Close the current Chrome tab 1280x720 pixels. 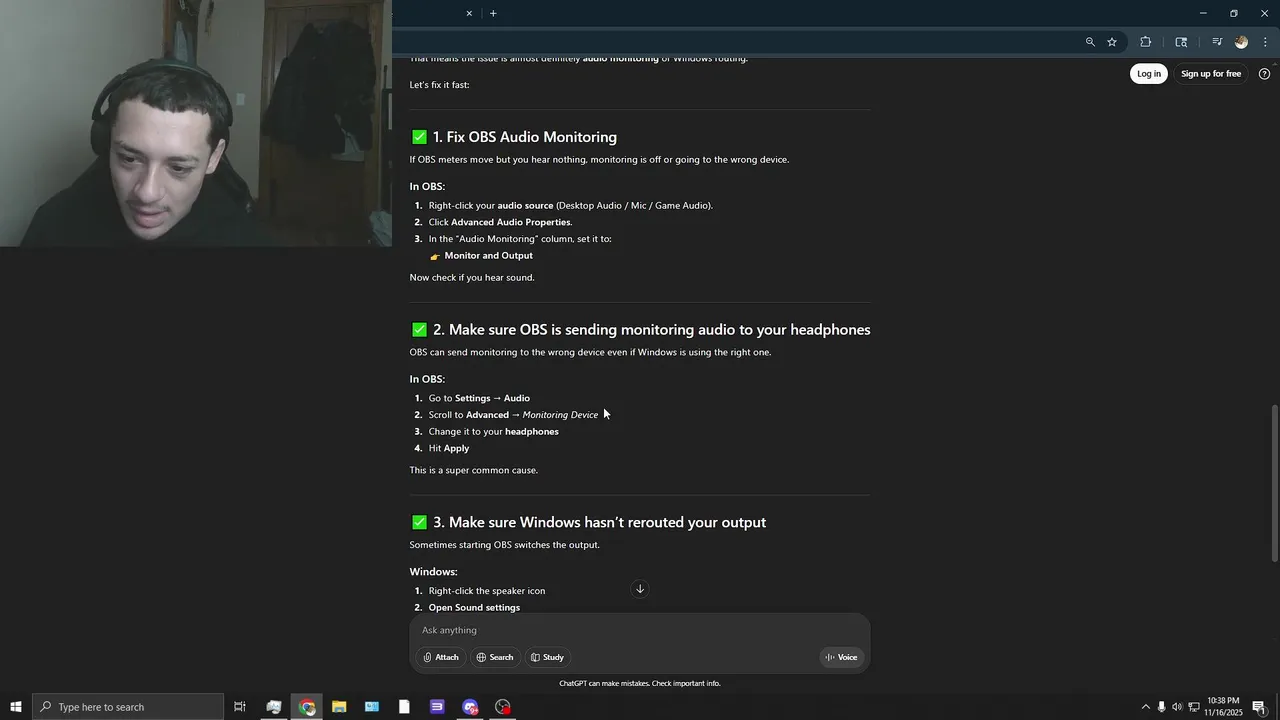[x=469, y=13]
